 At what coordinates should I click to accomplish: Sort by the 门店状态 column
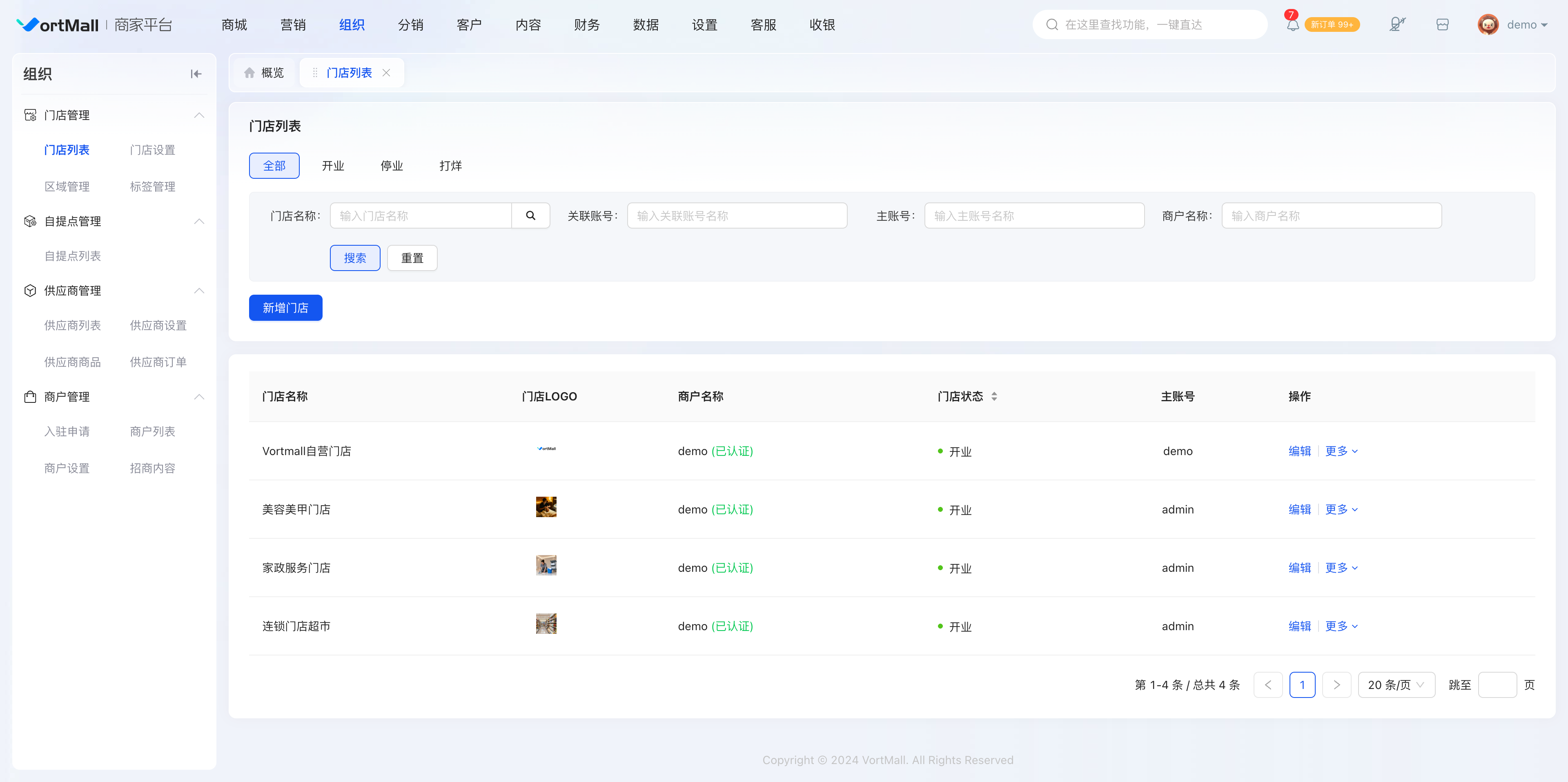[x=993, y=396]
